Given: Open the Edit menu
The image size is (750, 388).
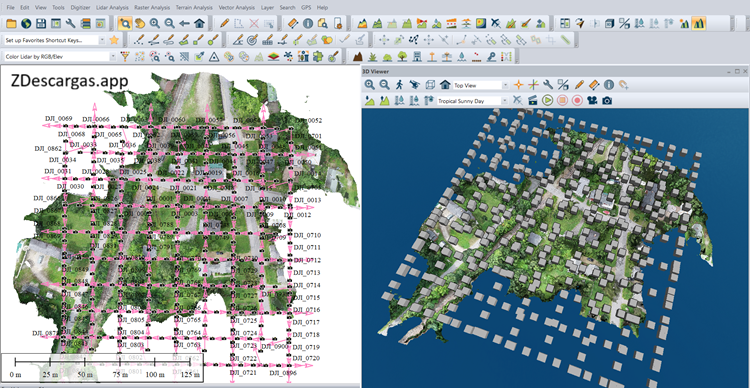Looking at the screenshot, I should coord(25,8).
